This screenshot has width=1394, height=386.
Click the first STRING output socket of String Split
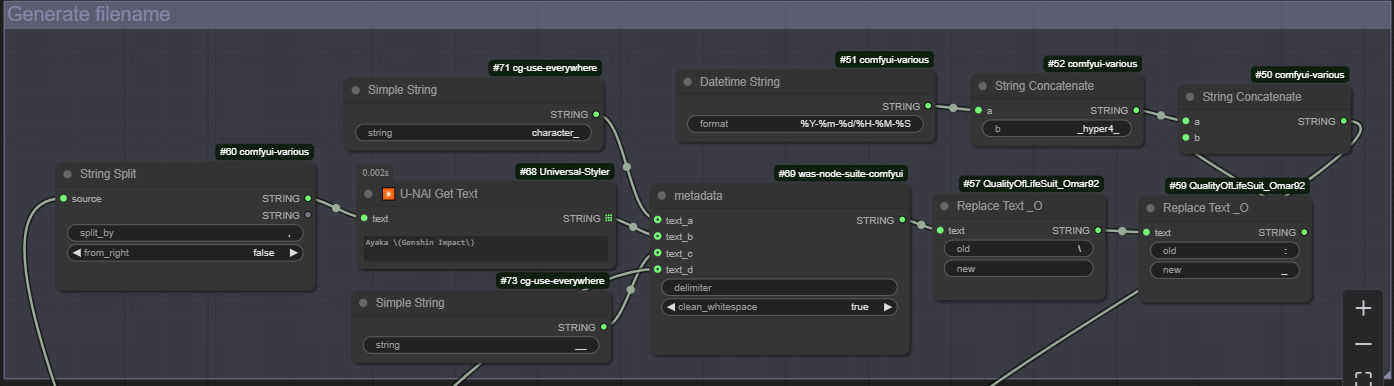click(308, 199)
